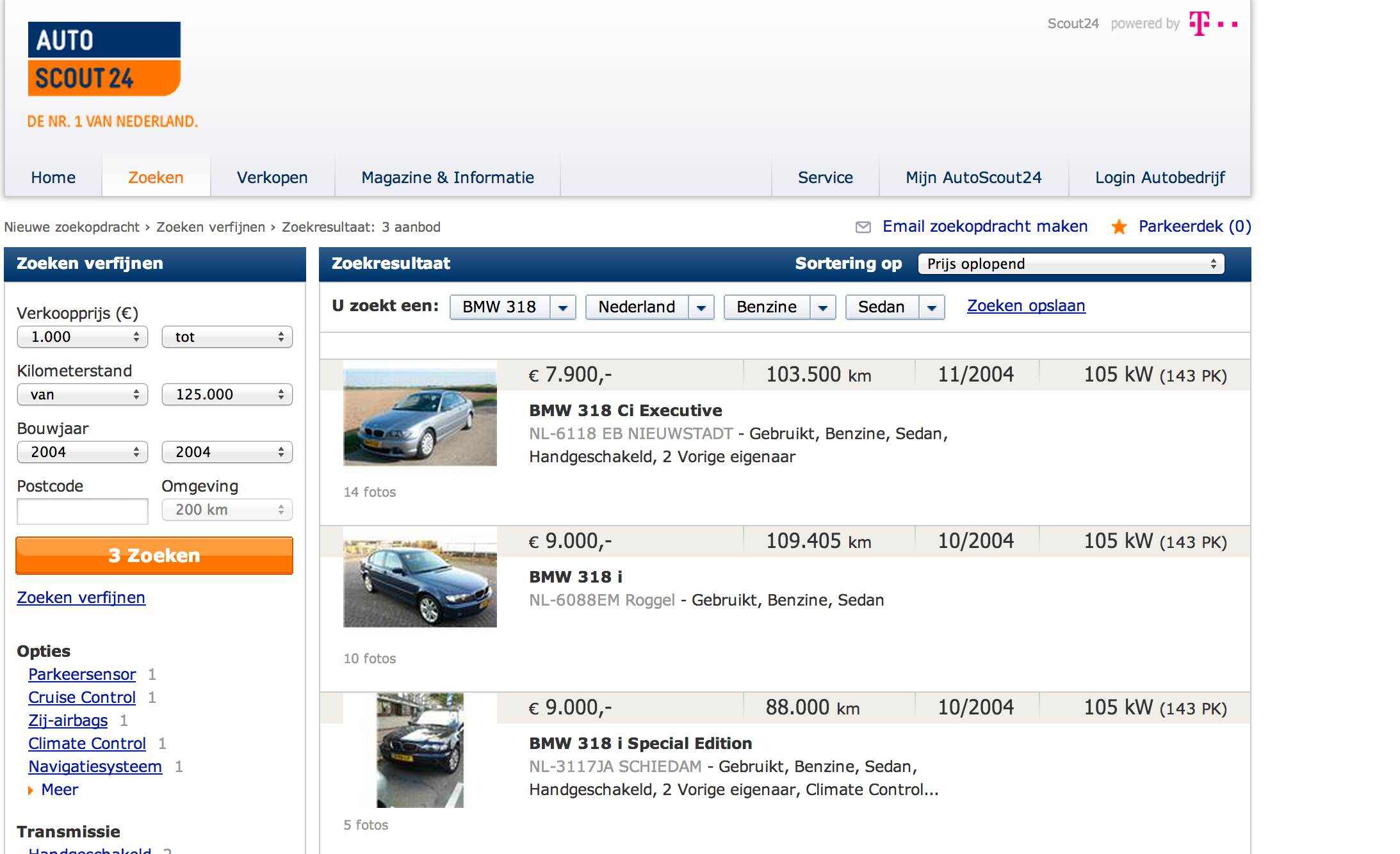Go to the Home tab
This screenshot has width=1400, height=854.
53,177
